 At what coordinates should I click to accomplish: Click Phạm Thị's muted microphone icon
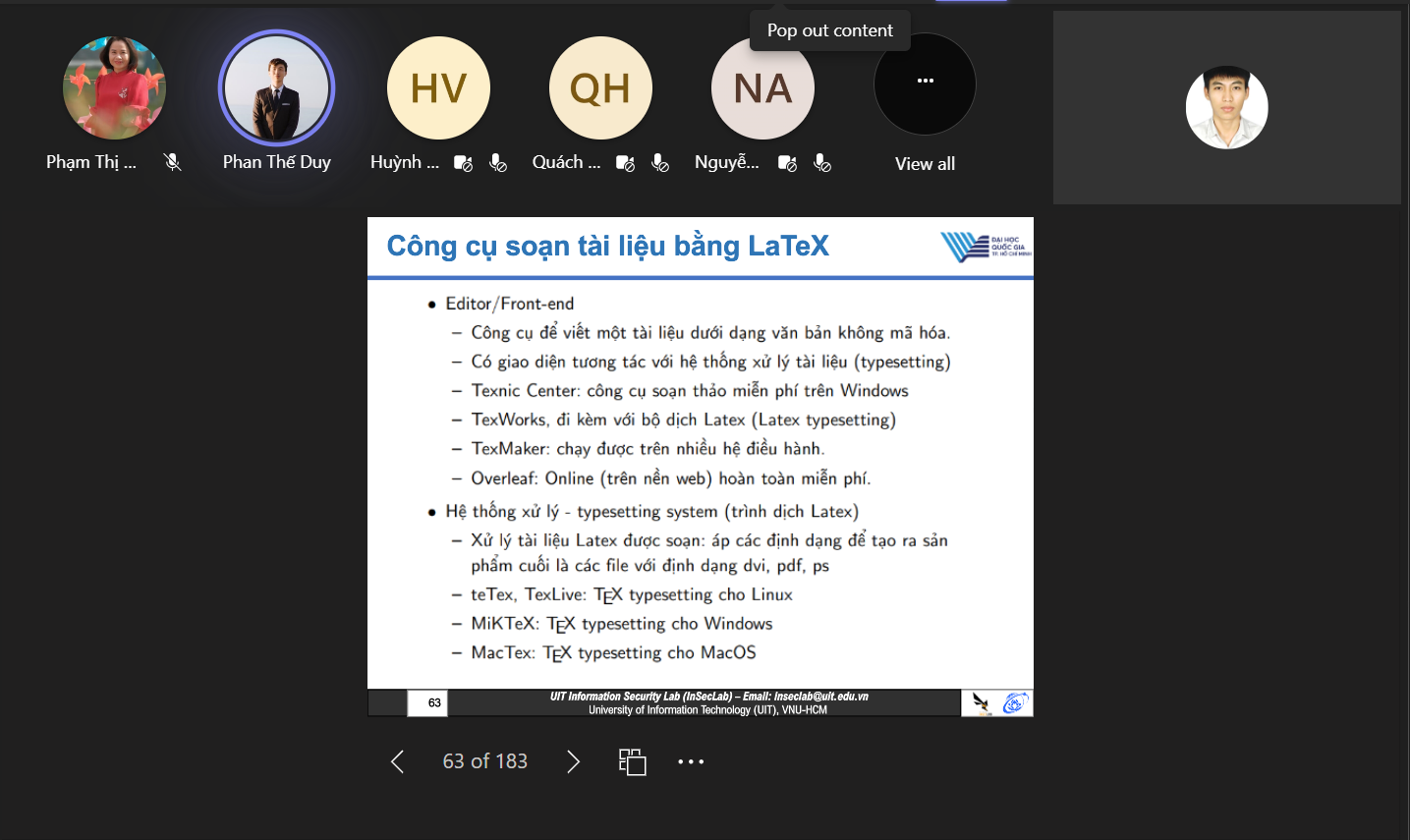coord(172,161)
